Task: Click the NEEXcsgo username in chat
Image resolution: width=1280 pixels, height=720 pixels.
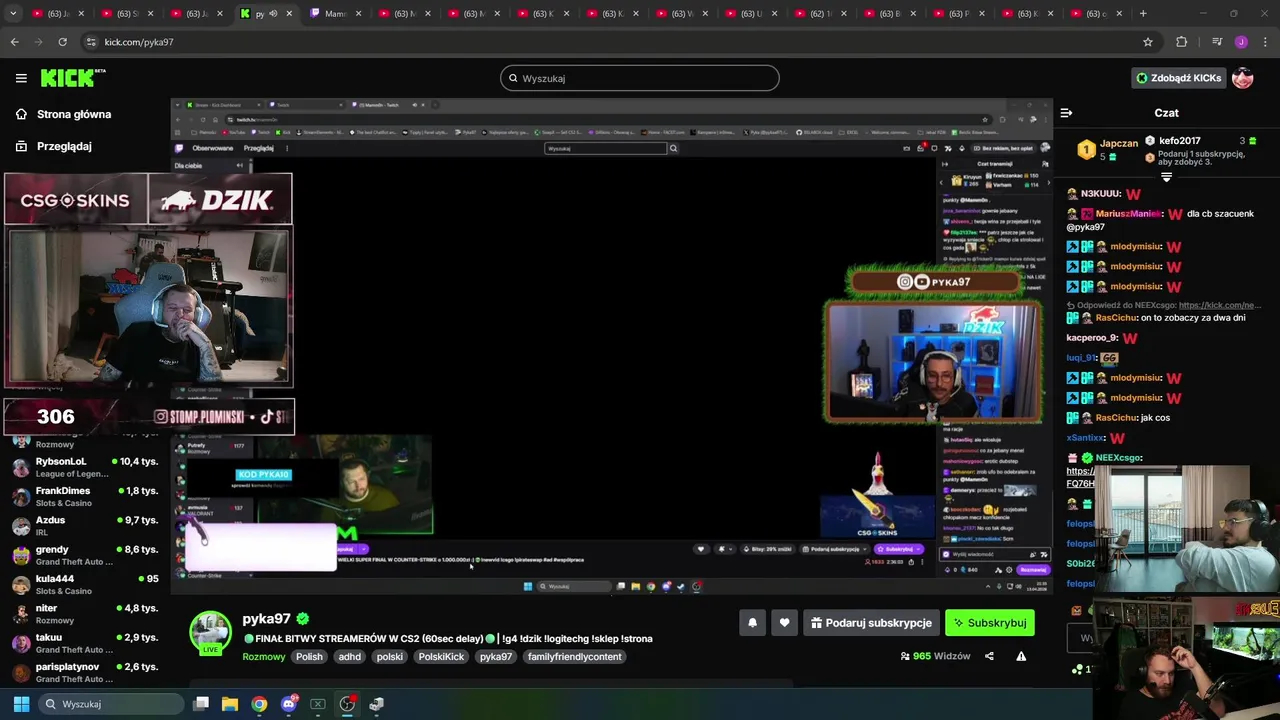Action: tap(1119, 458)
